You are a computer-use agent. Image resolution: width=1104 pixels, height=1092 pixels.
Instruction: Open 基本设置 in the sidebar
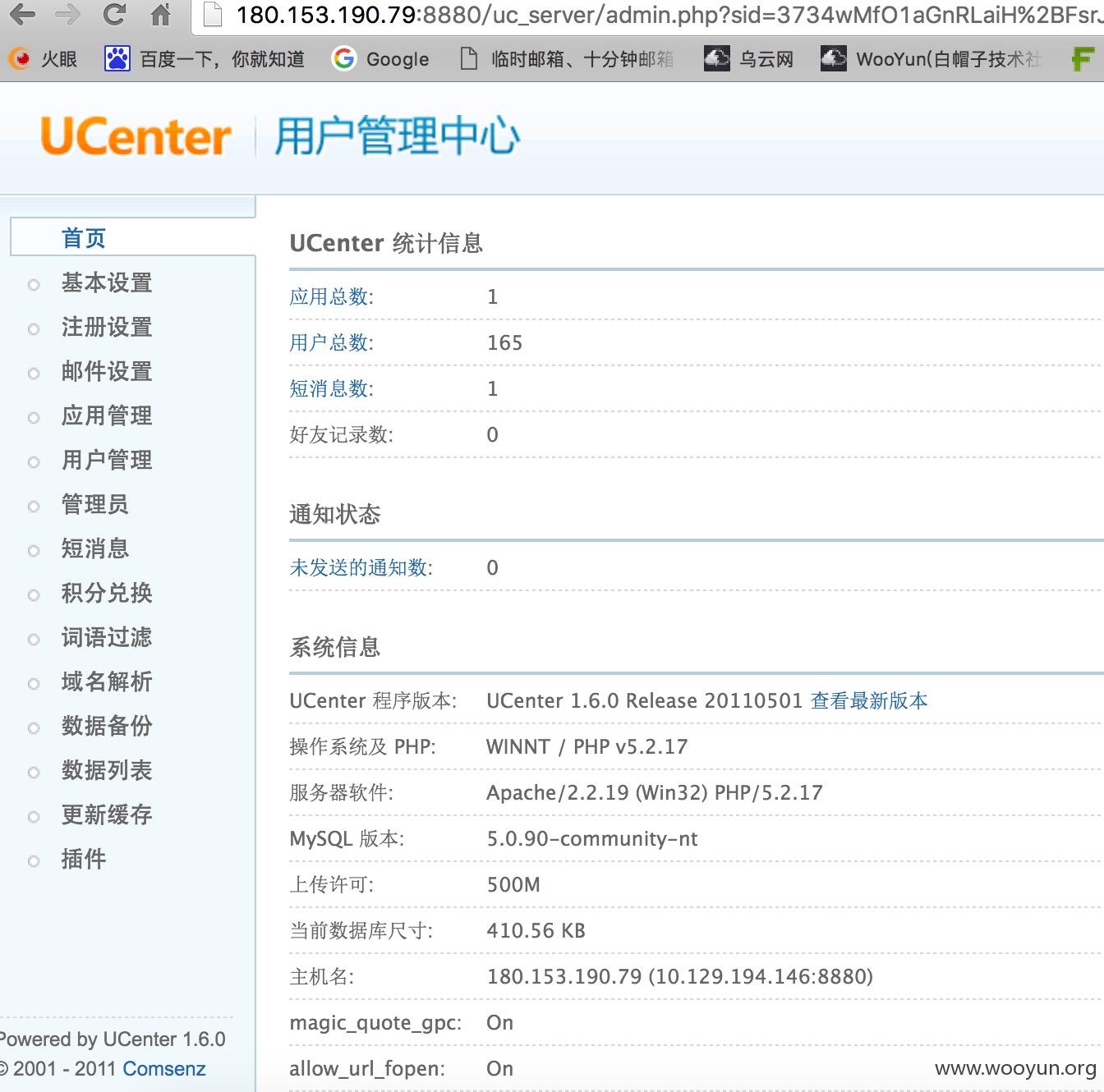[x=107, y=282]
